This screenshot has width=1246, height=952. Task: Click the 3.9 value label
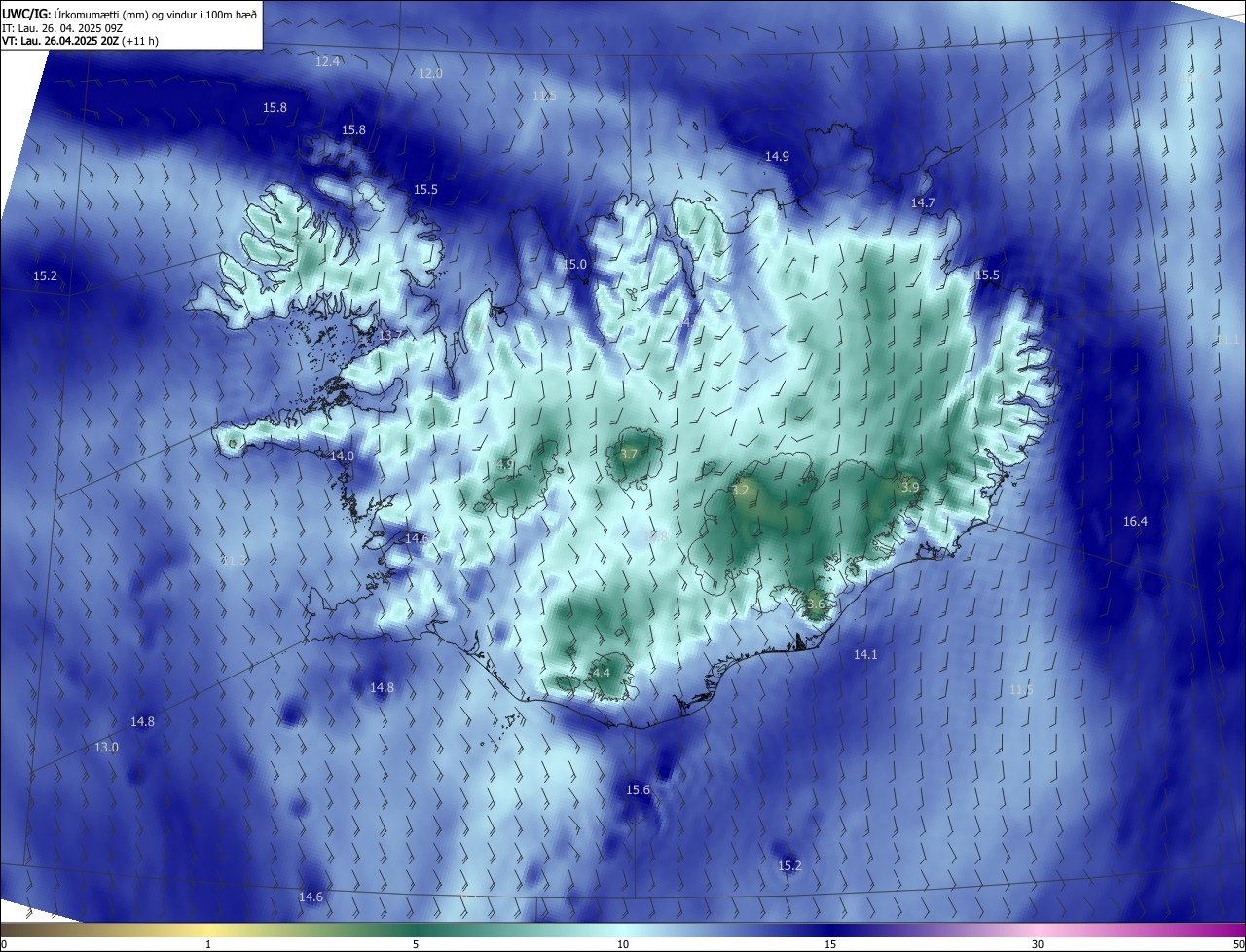910,488
